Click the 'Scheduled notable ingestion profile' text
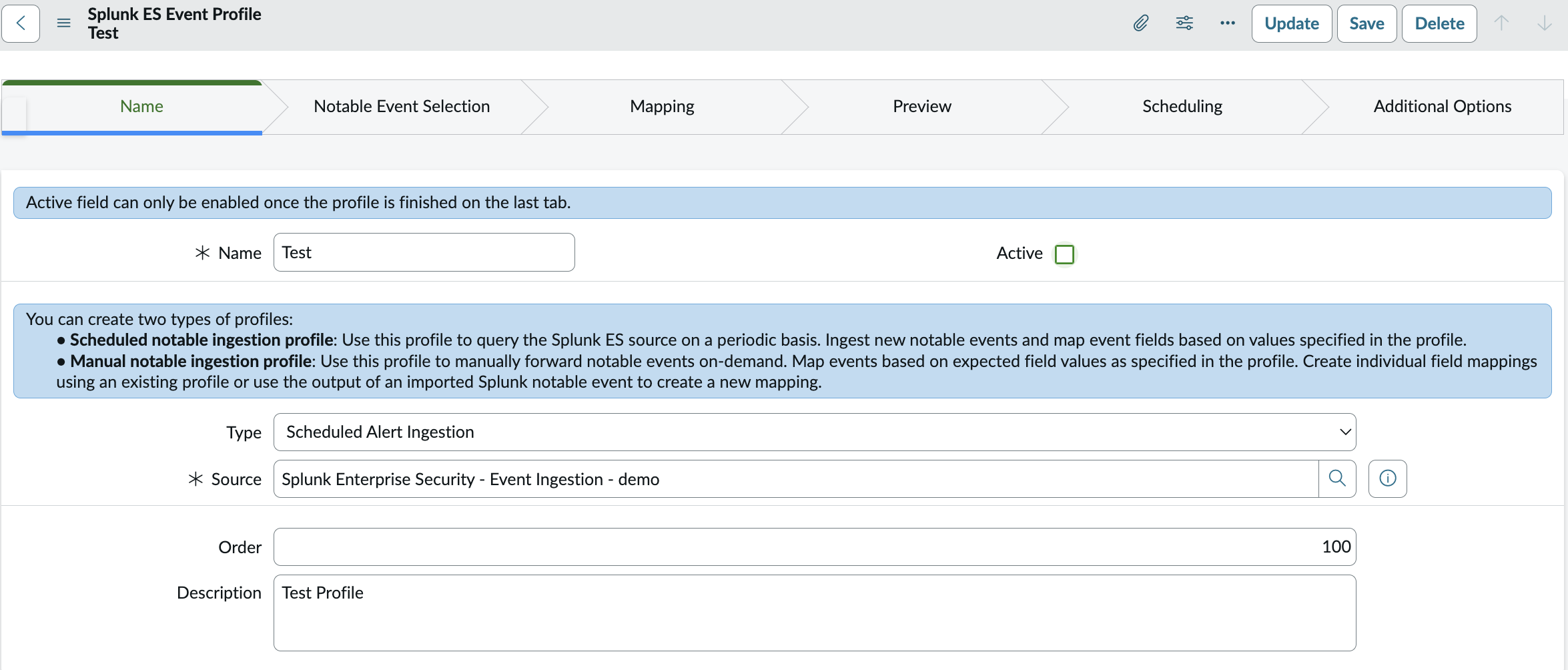Screen dimensions: 1568x670 tap(202, 340)
